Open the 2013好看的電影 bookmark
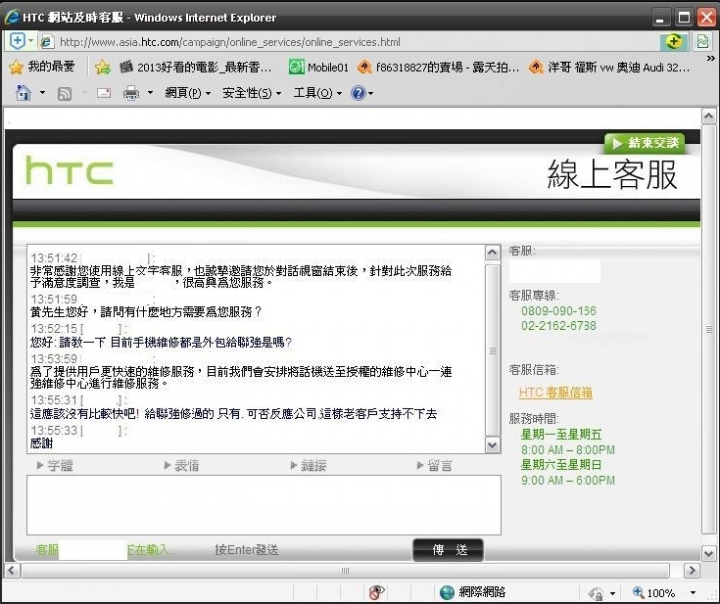 [x=196, y=68]
